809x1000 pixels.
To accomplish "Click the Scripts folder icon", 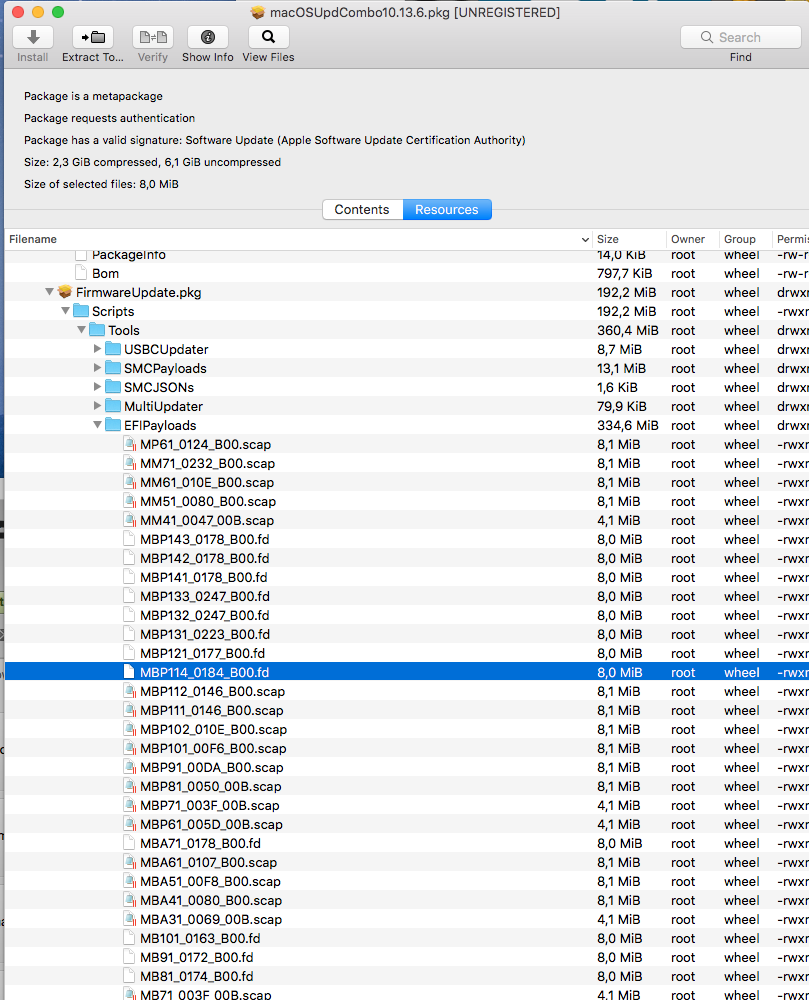I will pyautogui.click(x=81, y=311).
